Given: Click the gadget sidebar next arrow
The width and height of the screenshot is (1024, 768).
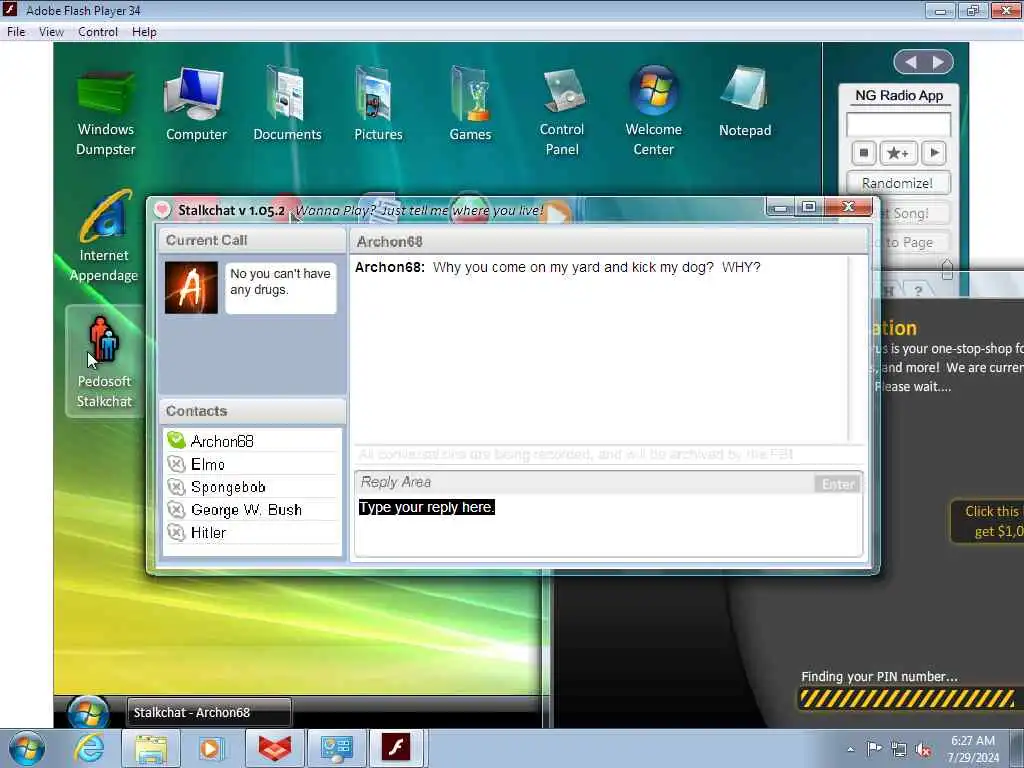Looking at the screenshot, I should tap(938, 62).
